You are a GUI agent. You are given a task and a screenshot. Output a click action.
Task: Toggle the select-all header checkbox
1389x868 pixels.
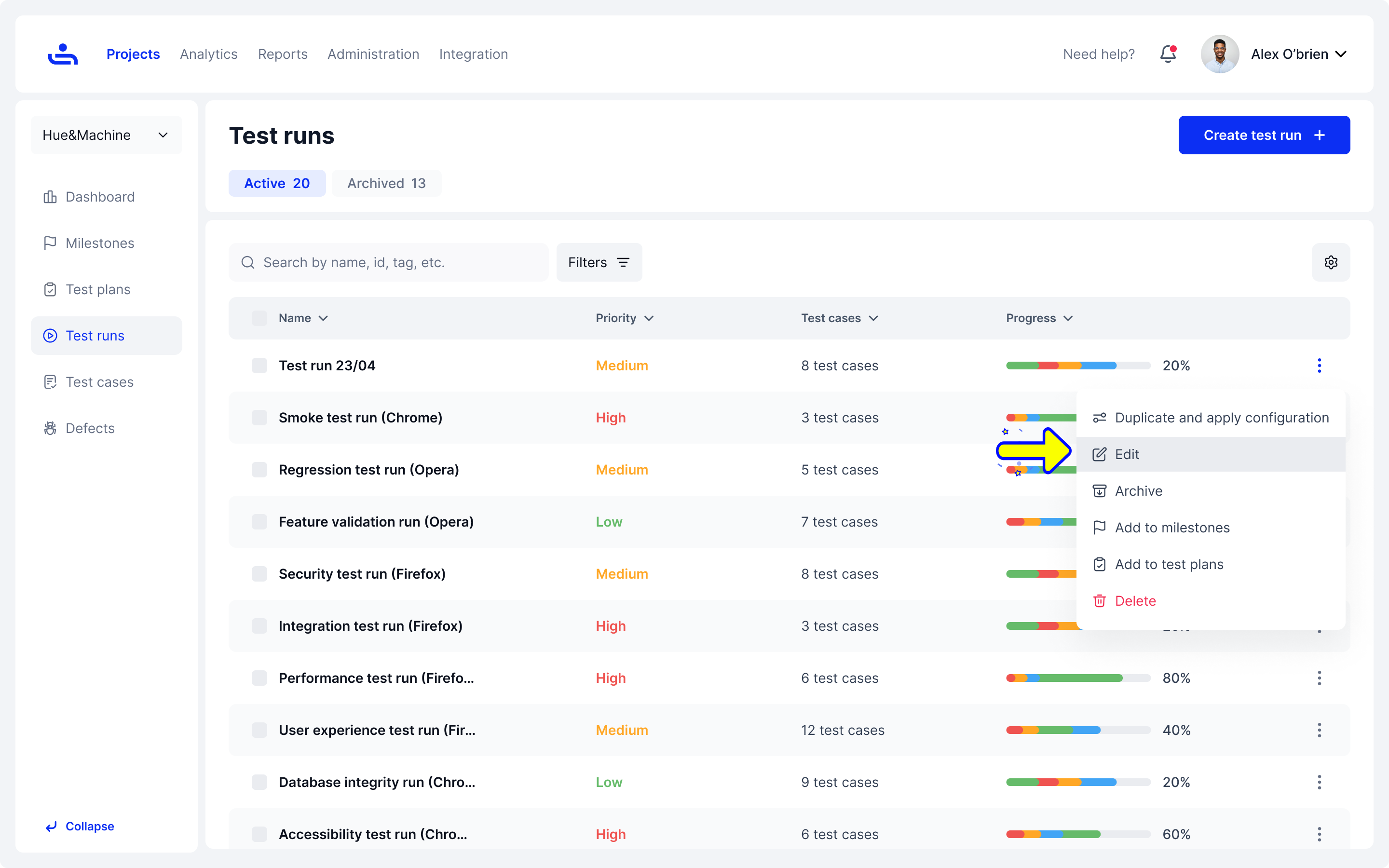coord(259,318)
